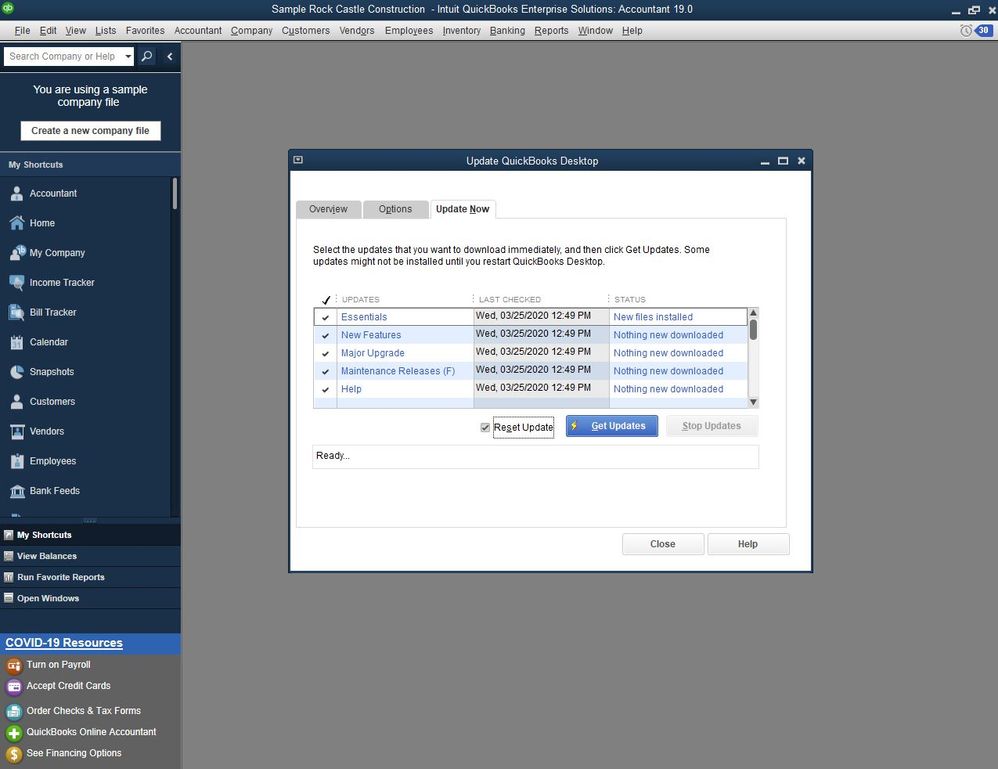Click the Get Updates button
This screenshot has width=998, height=769.
click(612, 426)
